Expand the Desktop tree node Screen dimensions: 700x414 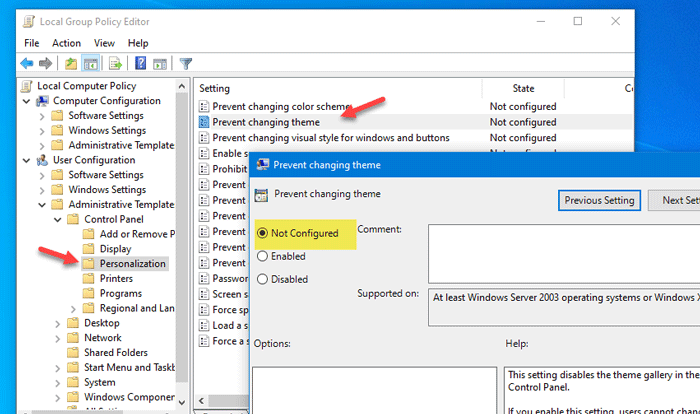point(58,323)
